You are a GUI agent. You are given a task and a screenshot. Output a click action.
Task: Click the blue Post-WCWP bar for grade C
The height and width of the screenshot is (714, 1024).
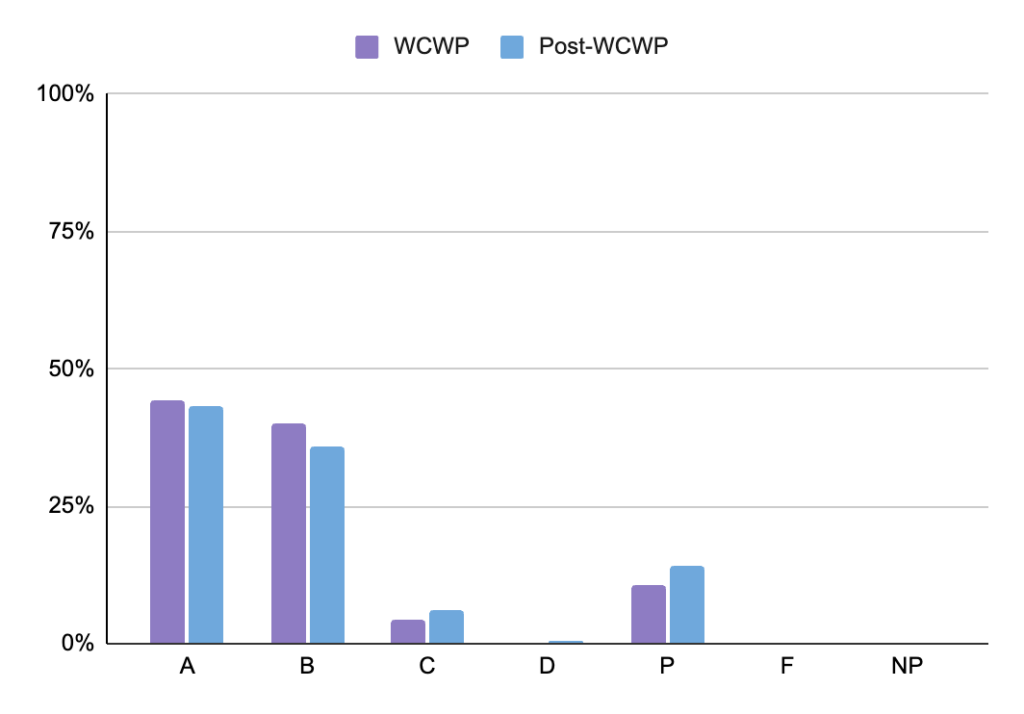(x=446, y=627)
